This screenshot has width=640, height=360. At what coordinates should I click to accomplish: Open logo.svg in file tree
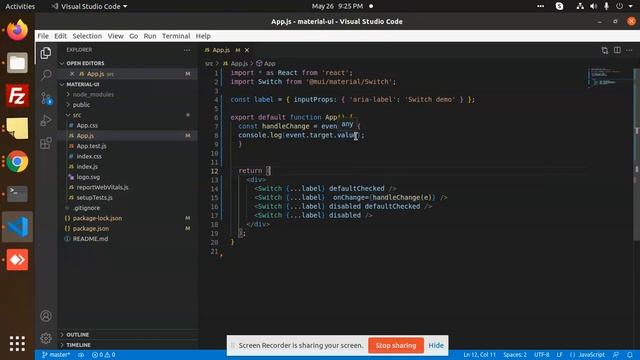pos(88,177)
